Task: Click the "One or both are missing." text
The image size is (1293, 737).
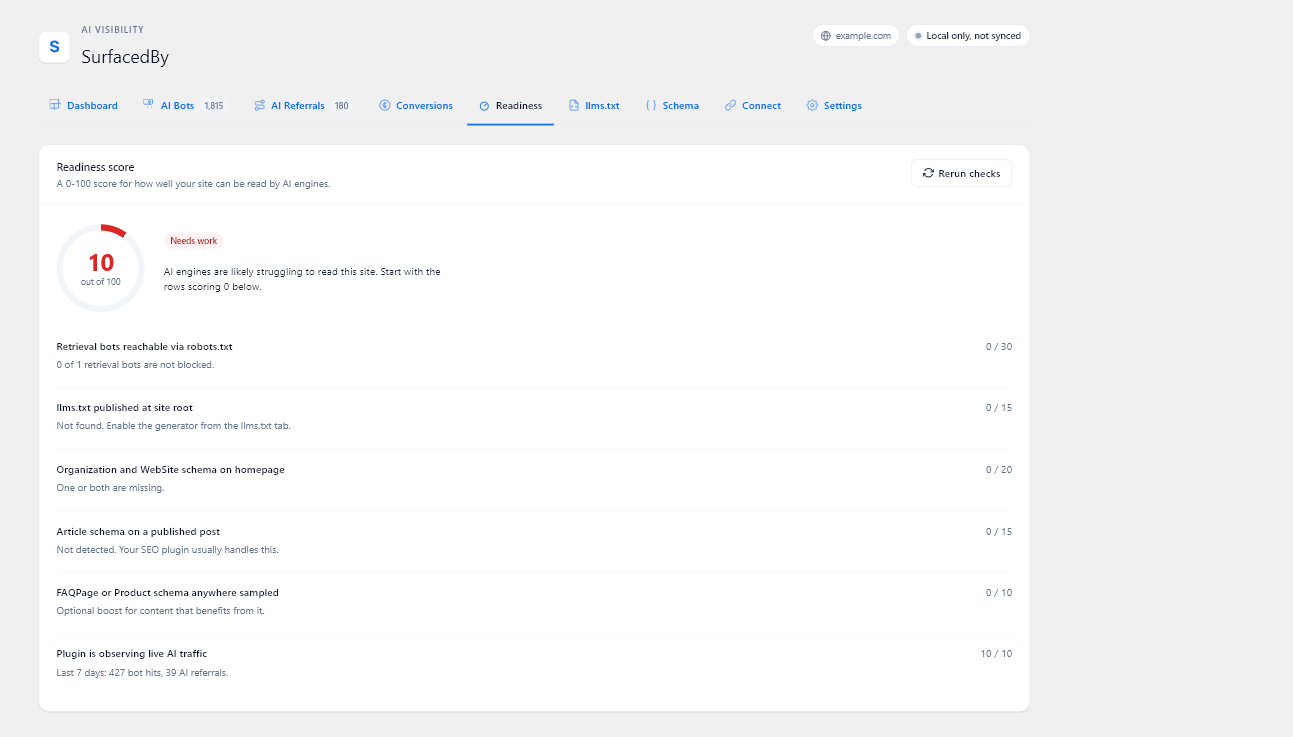Action: (x=110, y=488)
